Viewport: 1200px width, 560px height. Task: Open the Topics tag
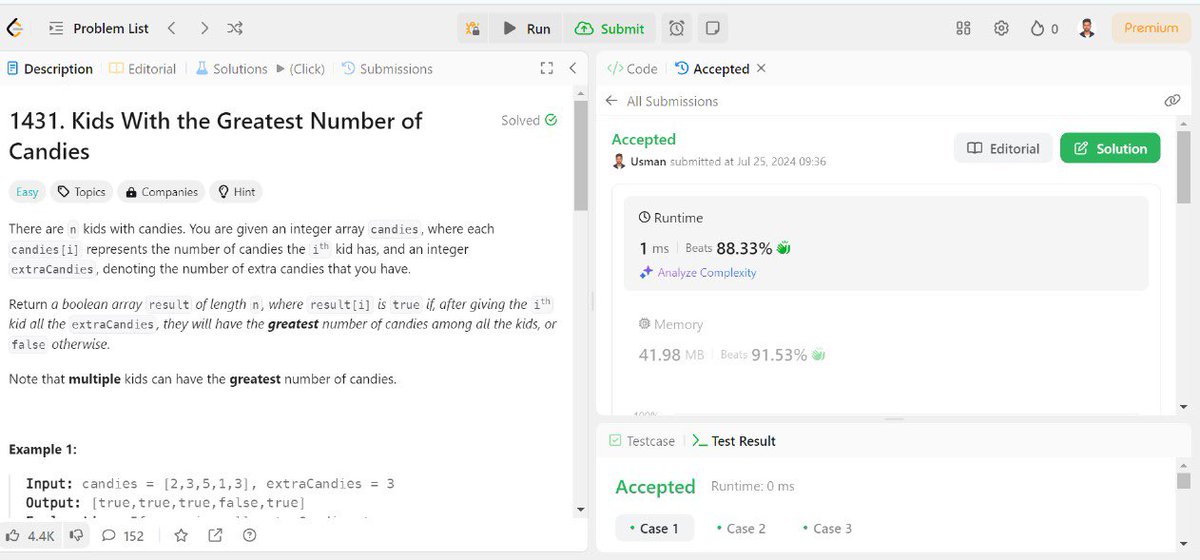pyautogui.click(x=81, y=192)
